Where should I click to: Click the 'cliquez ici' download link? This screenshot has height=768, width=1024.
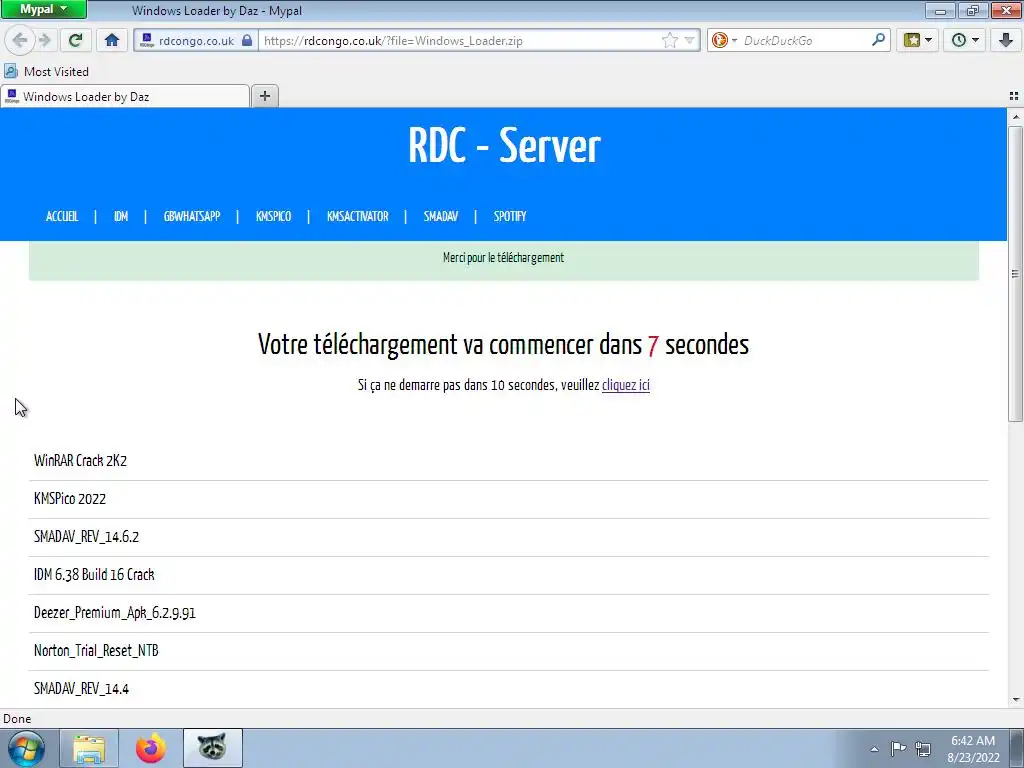point(626,385)
